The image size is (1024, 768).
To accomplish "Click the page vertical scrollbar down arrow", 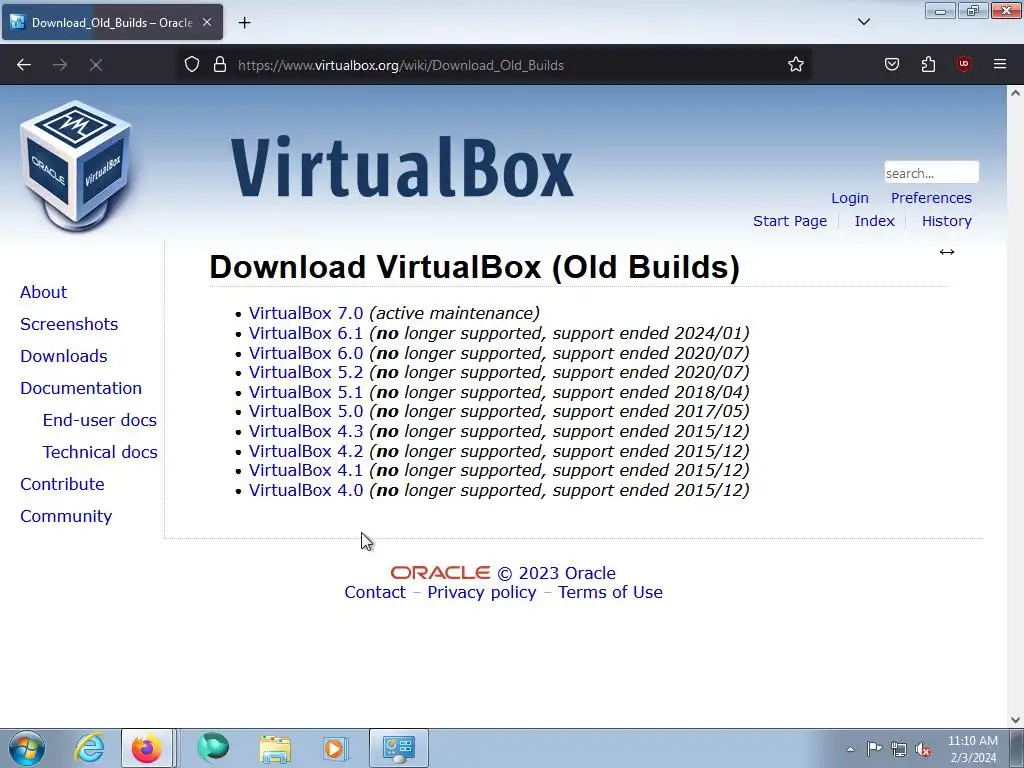I will coord(1015,720).
